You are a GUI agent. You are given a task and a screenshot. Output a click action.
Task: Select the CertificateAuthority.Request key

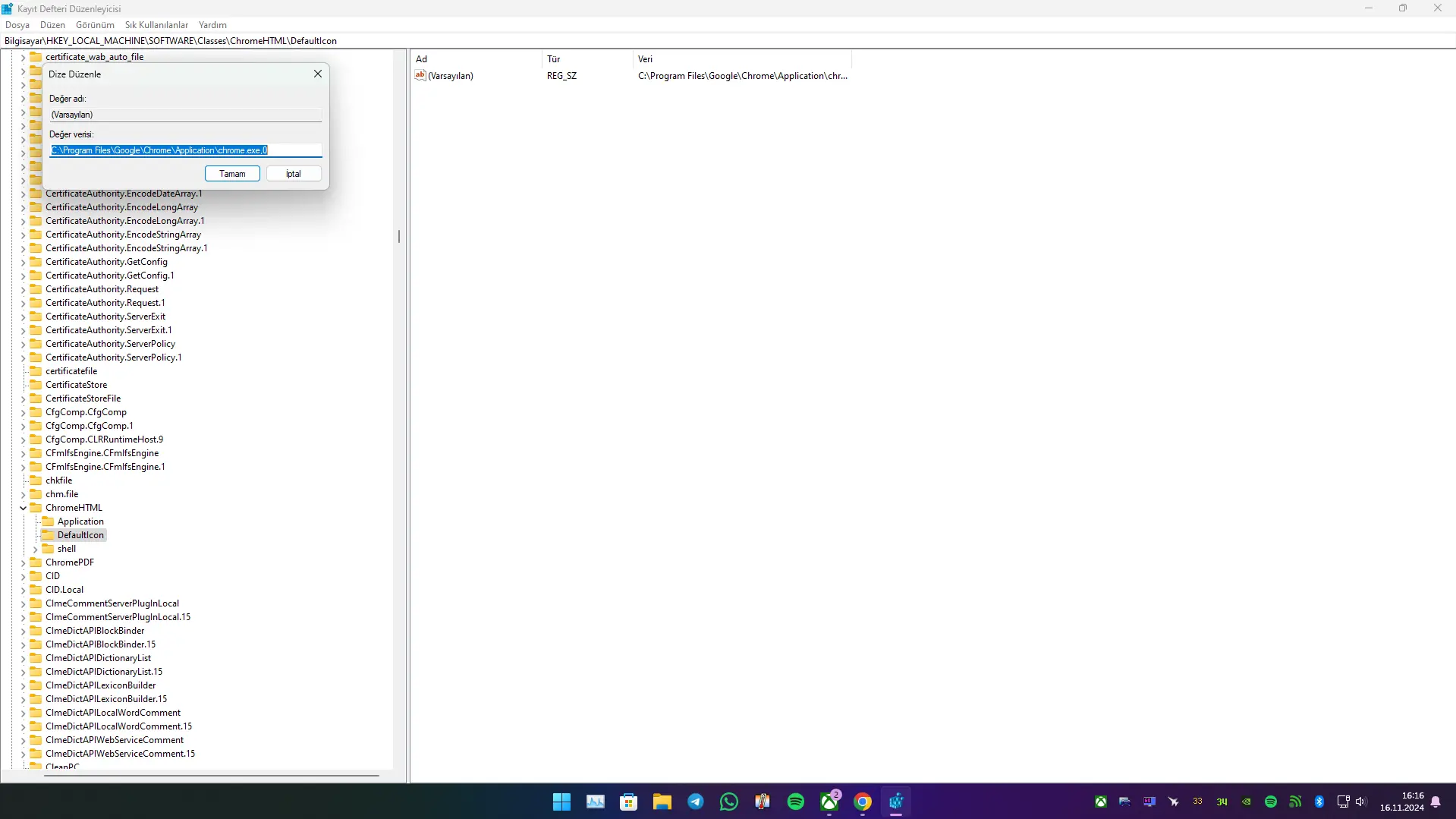102,289
